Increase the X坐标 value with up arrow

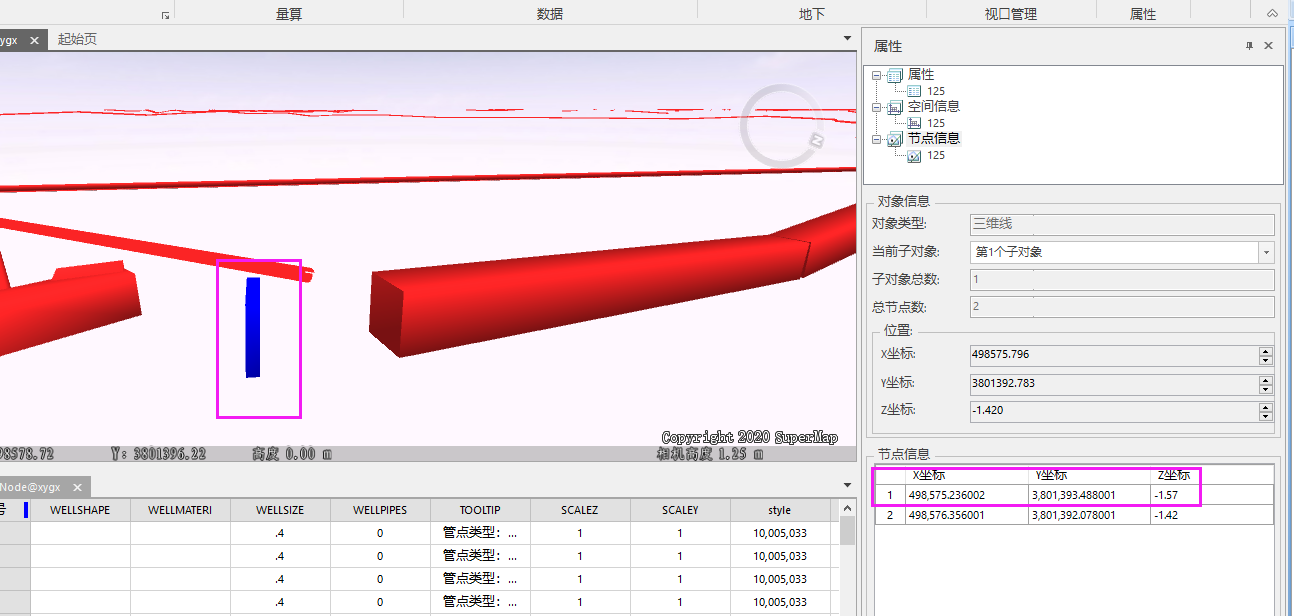pos(1266,351)
